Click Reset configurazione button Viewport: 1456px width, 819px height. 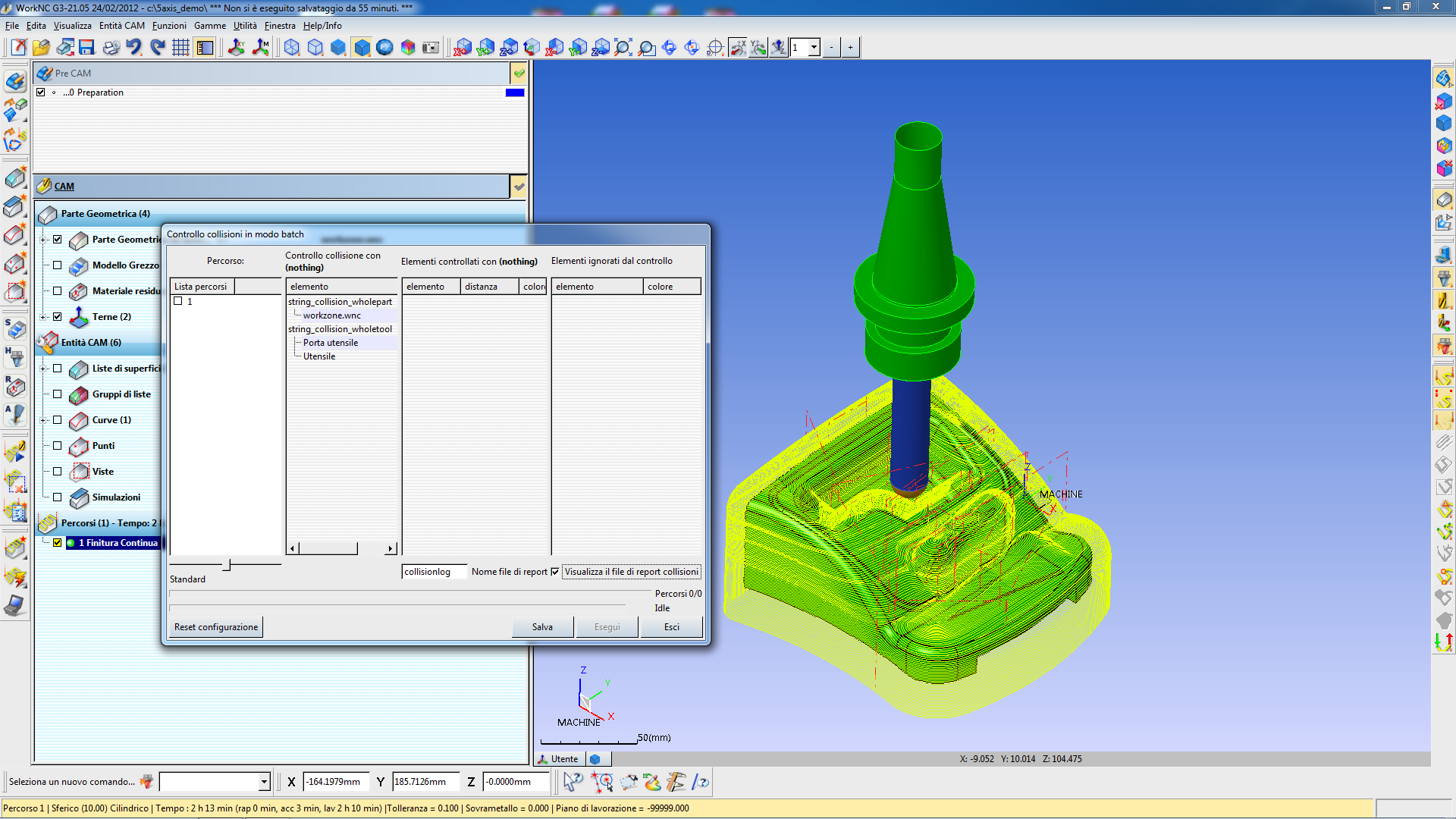point(216,627)
